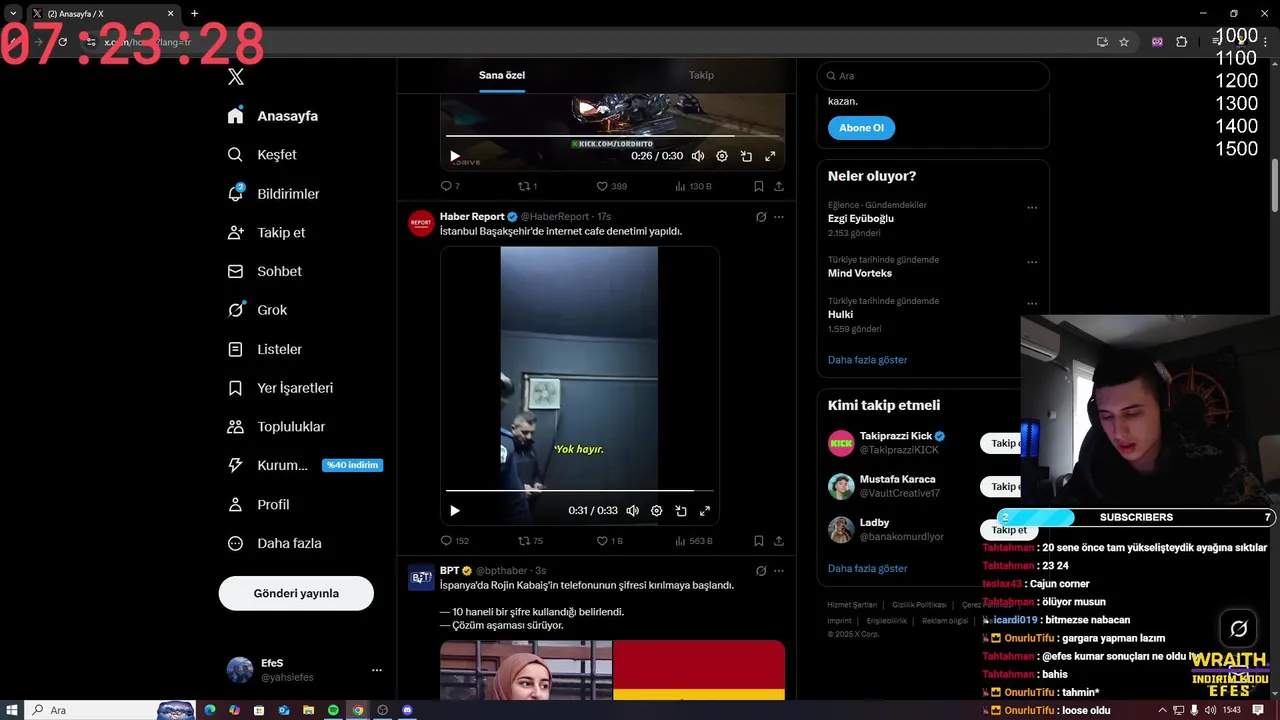Viewport: 1280px width, 720px height.
Task: Click the page vertical scrollbar
Action: point(1275,185)
